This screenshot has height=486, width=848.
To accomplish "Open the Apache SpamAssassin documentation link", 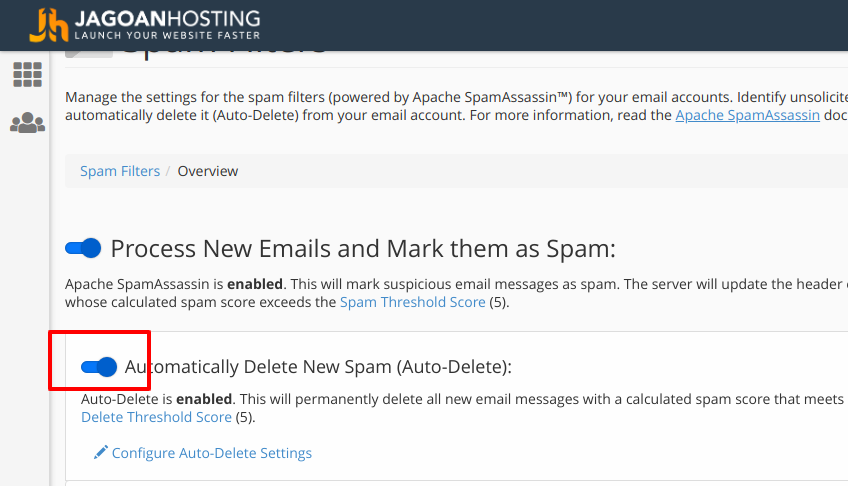I will [747, 115].
